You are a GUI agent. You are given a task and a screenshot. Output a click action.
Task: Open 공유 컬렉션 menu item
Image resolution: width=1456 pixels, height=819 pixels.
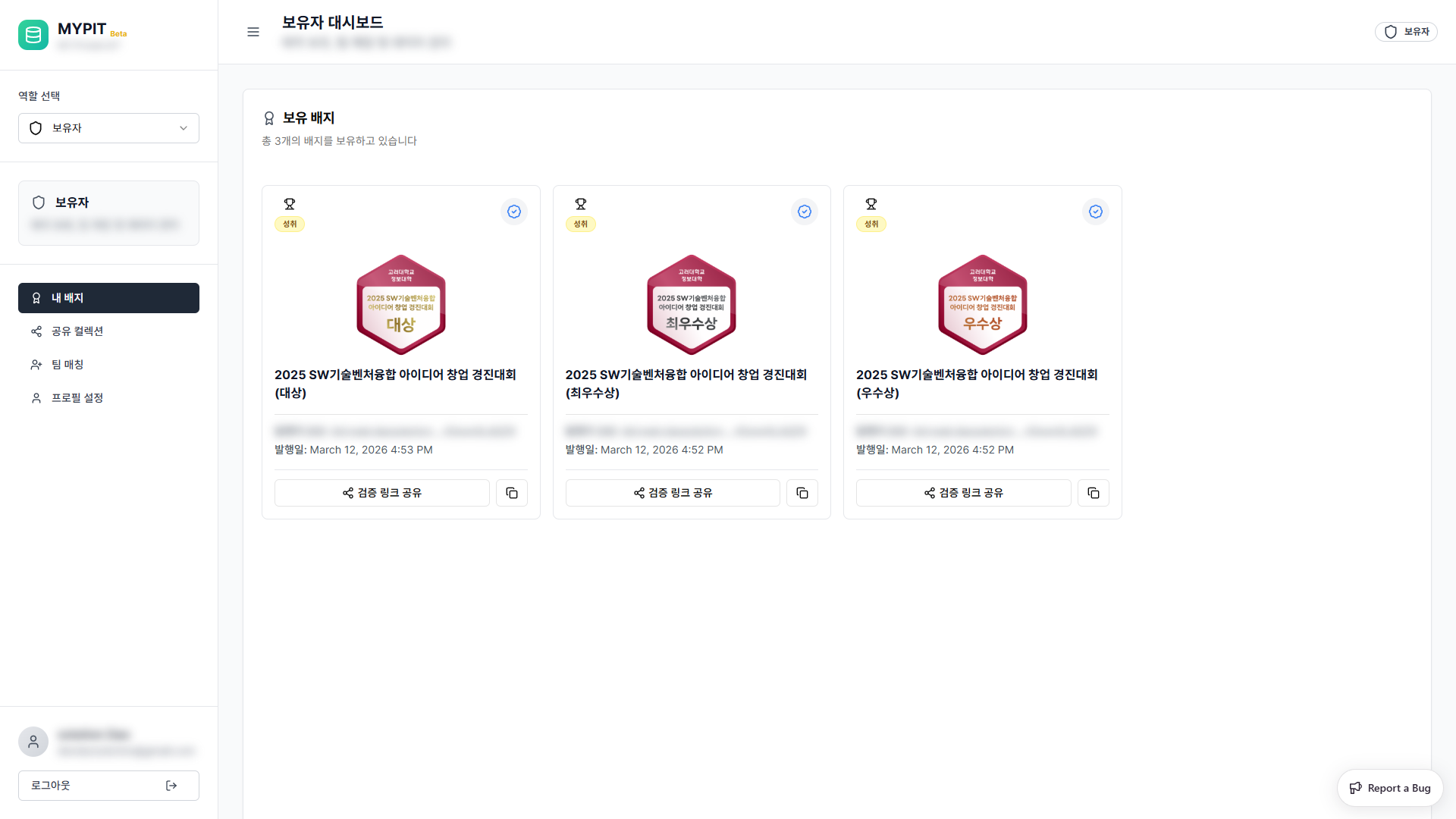point(77,331)
